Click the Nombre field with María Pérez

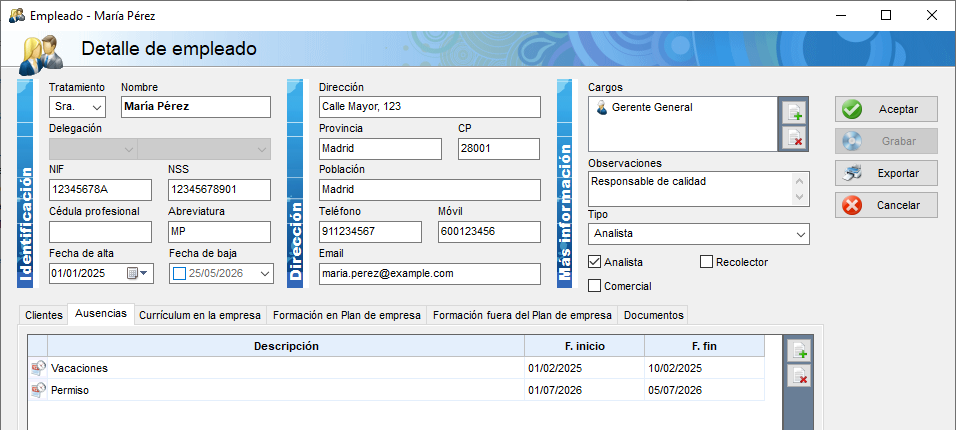[x=196, y=107]
